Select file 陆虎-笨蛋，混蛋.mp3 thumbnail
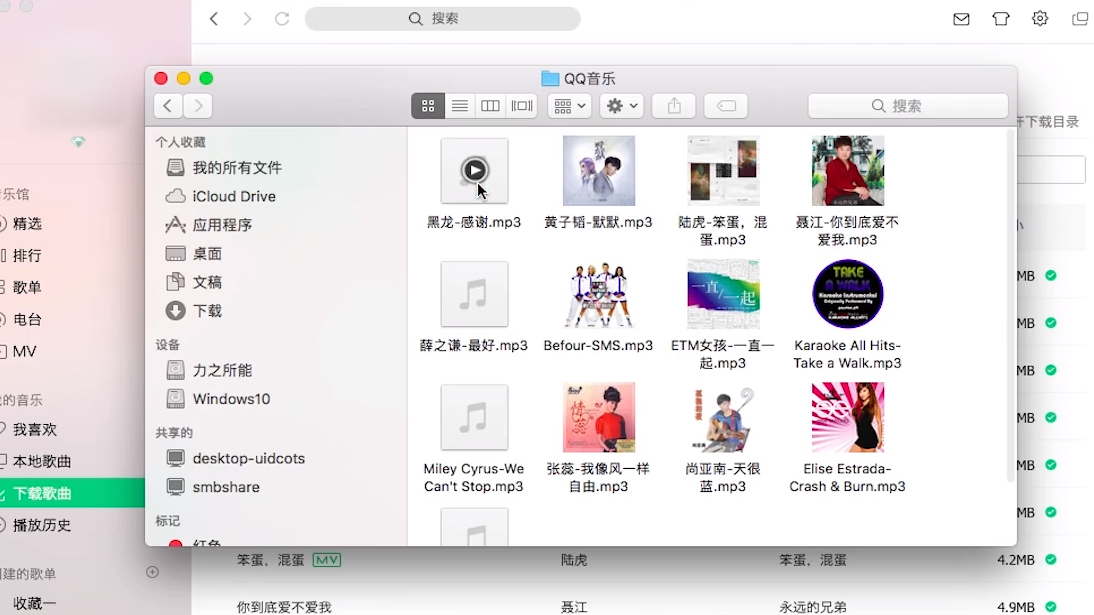Screen dimensions: 1094x615 click(723, 170)
